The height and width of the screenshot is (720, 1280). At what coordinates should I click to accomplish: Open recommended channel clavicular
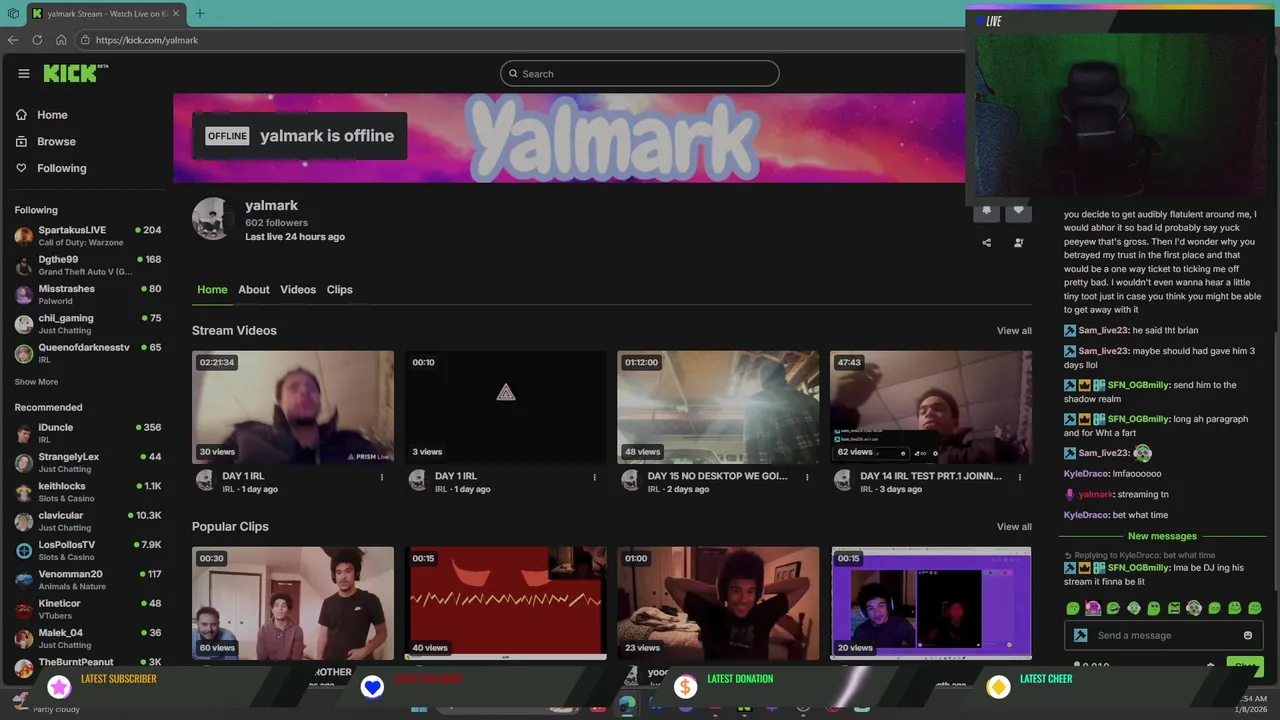point(88,521)
